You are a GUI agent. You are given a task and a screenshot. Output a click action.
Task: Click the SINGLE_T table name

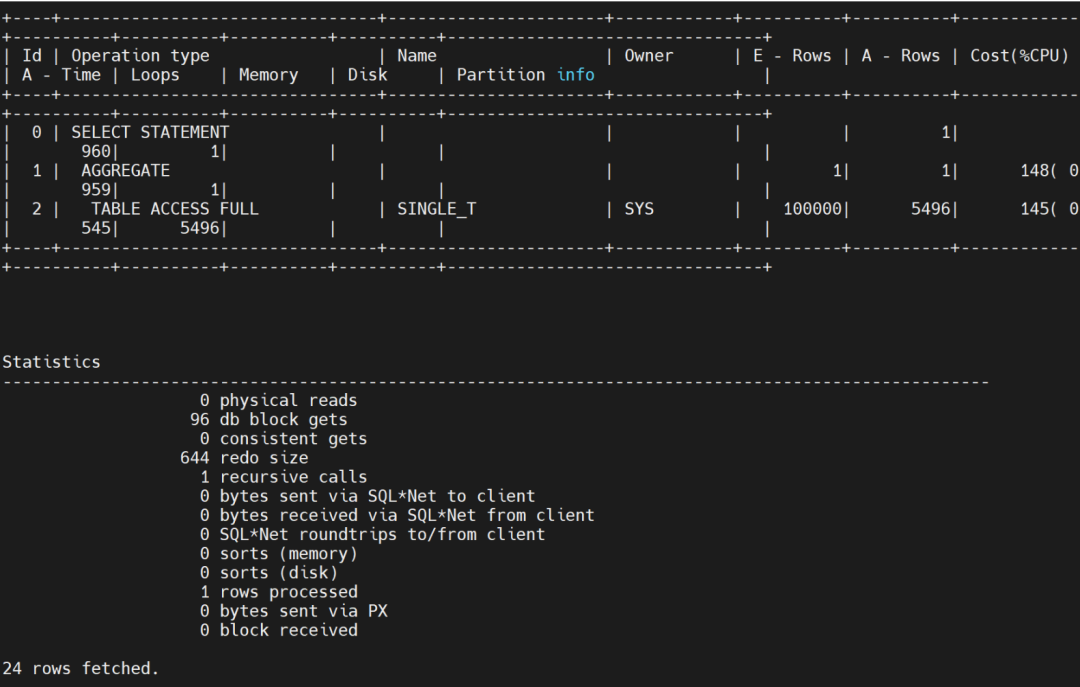pos(436,209)
